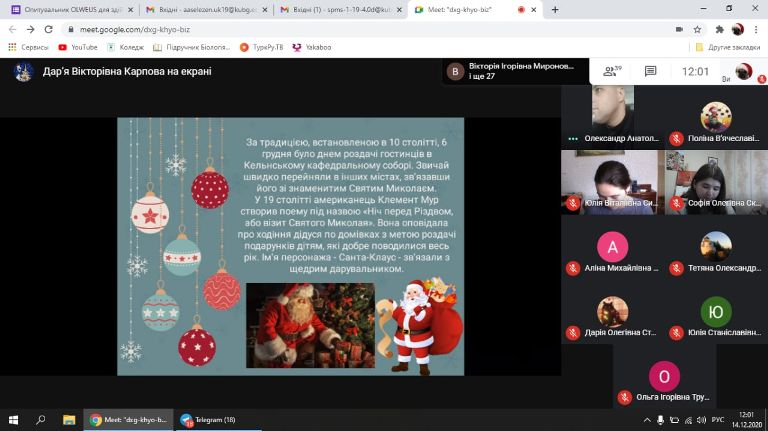Open taskbar clock and date

click(x=747, y=420)
